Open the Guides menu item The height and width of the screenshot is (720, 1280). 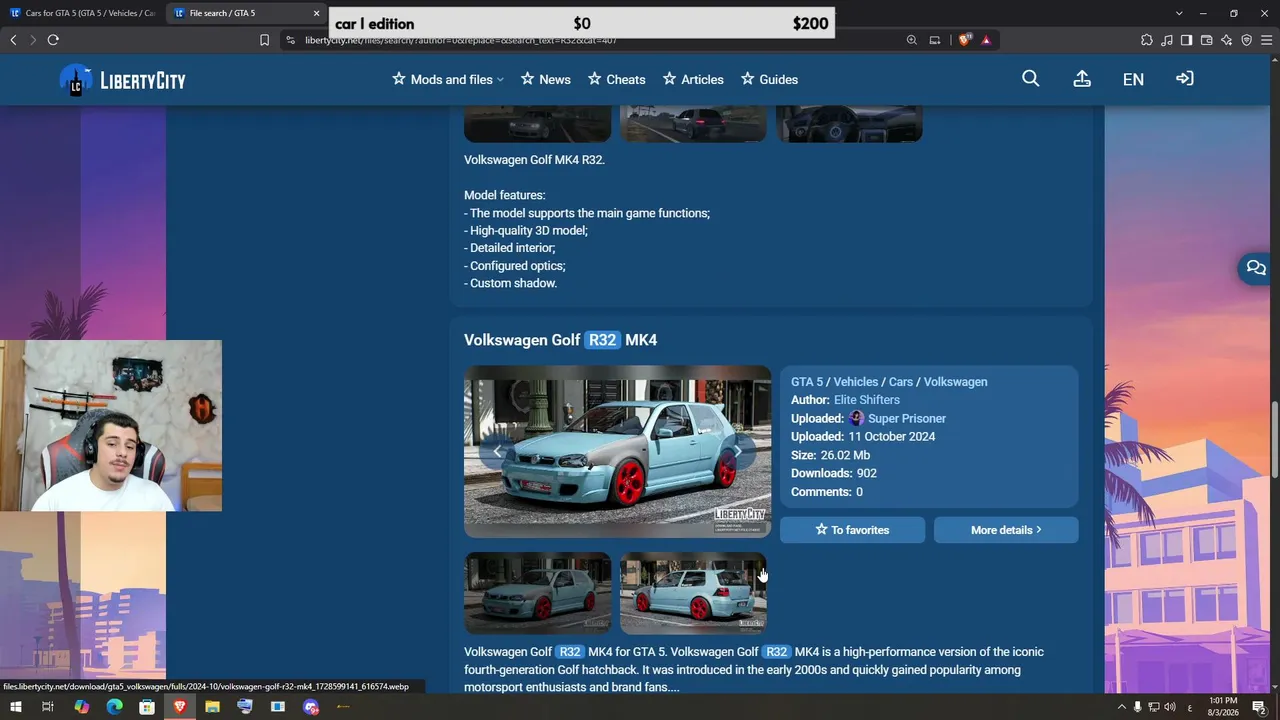click(769, 79)
